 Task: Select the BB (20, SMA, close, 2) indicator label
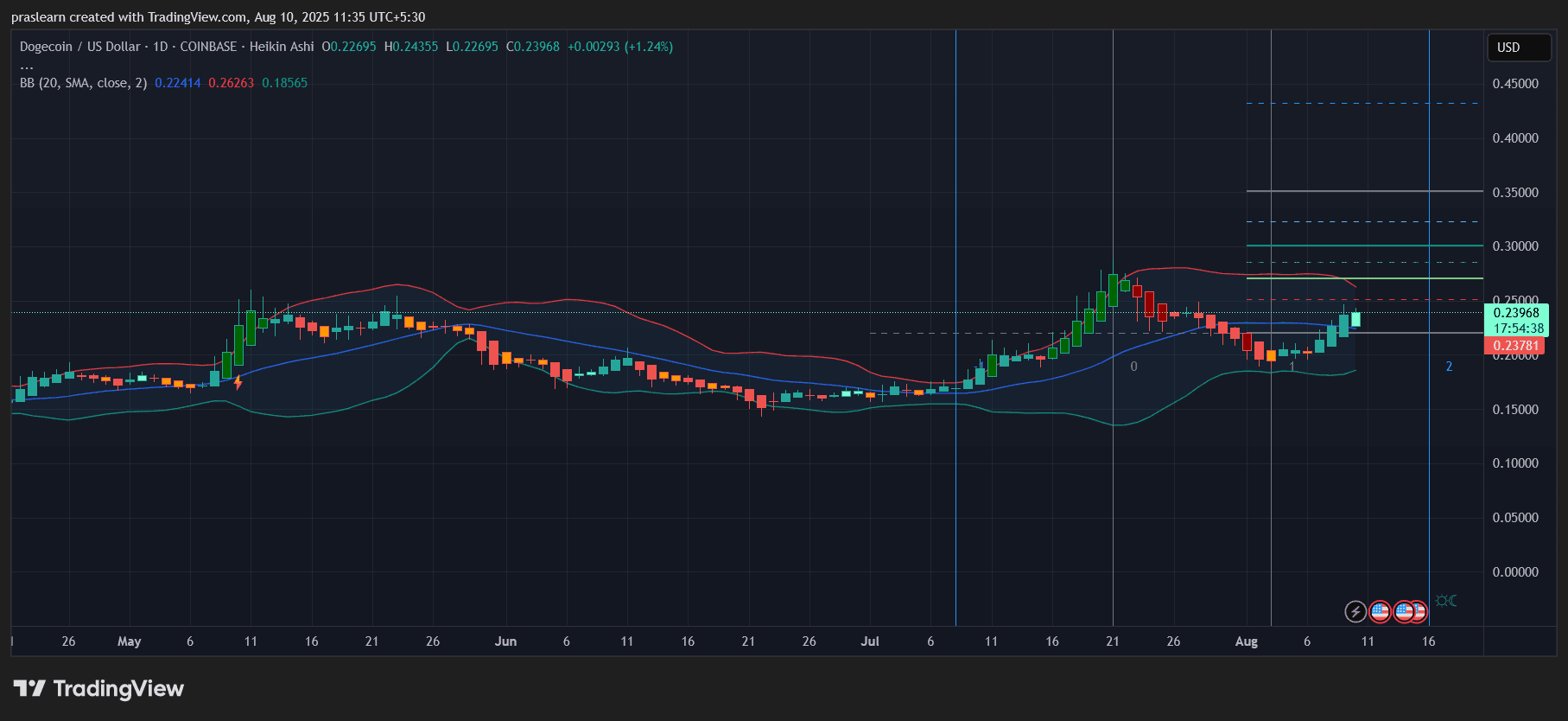click(83, 83)
